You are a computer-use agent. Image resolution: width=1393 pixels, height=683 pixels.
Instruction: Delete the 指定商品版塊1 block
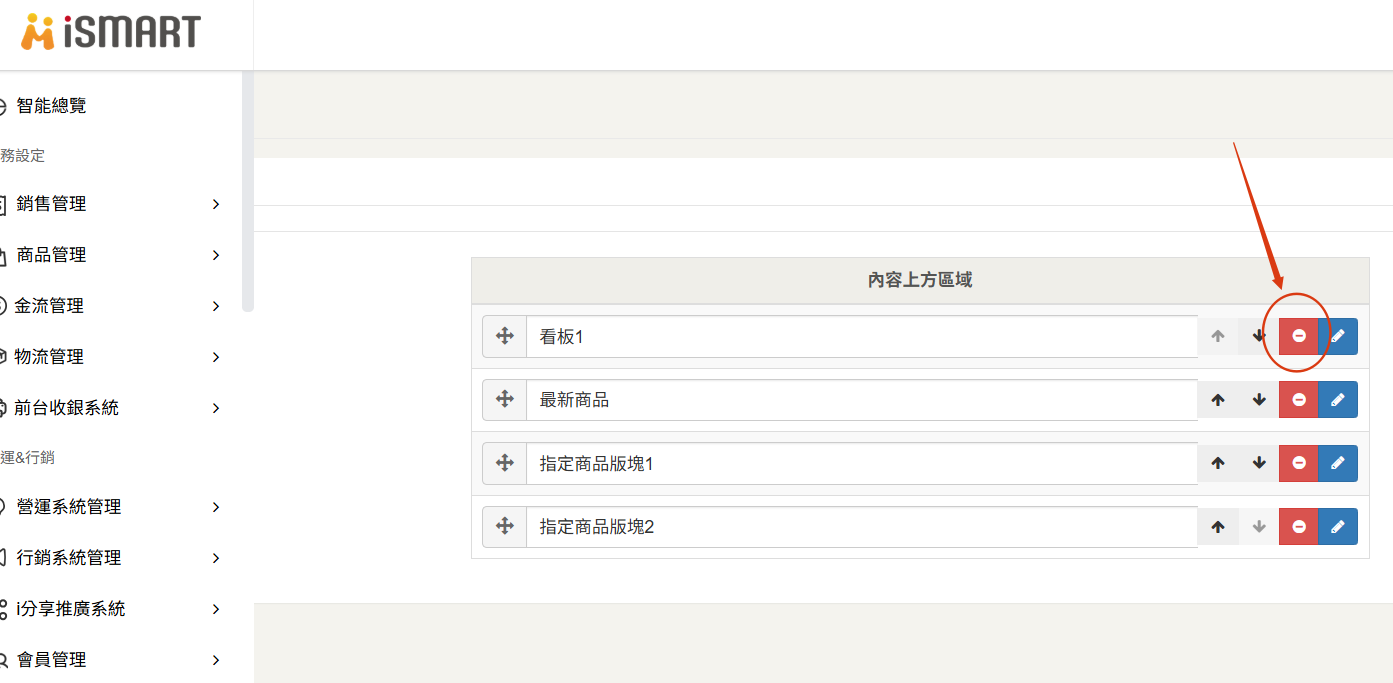(1298, 463)
